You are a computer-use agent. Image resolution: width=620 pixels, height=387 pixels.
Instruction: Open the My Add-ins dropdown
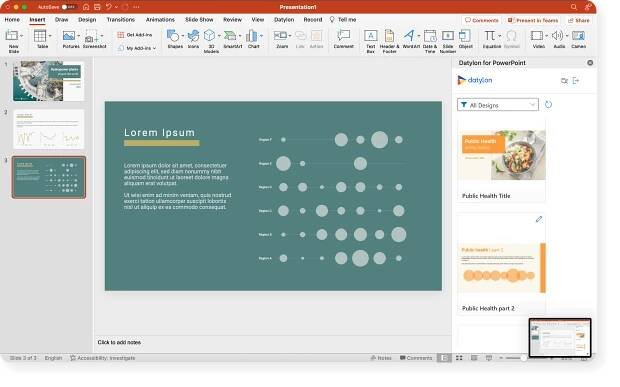coord(137,48)
